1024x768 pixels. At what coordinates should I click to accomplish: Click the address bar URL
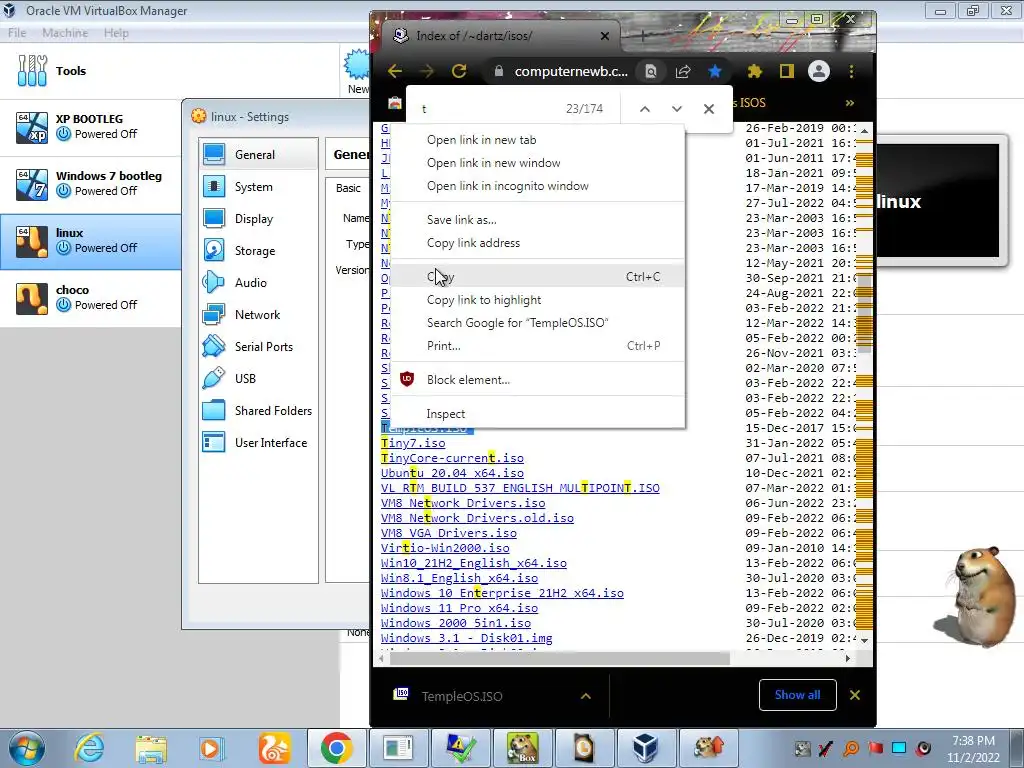571,71
